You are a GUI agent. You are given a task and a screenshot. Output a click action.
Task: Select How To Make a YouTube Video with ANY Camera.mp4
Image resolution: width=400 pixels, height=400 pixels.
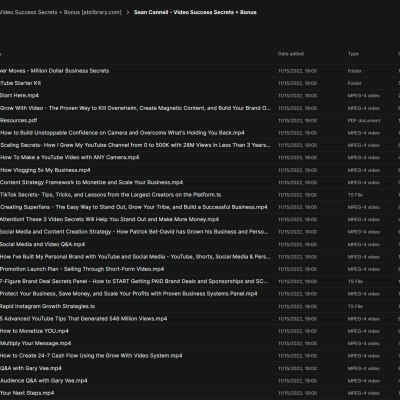(69, 157)
